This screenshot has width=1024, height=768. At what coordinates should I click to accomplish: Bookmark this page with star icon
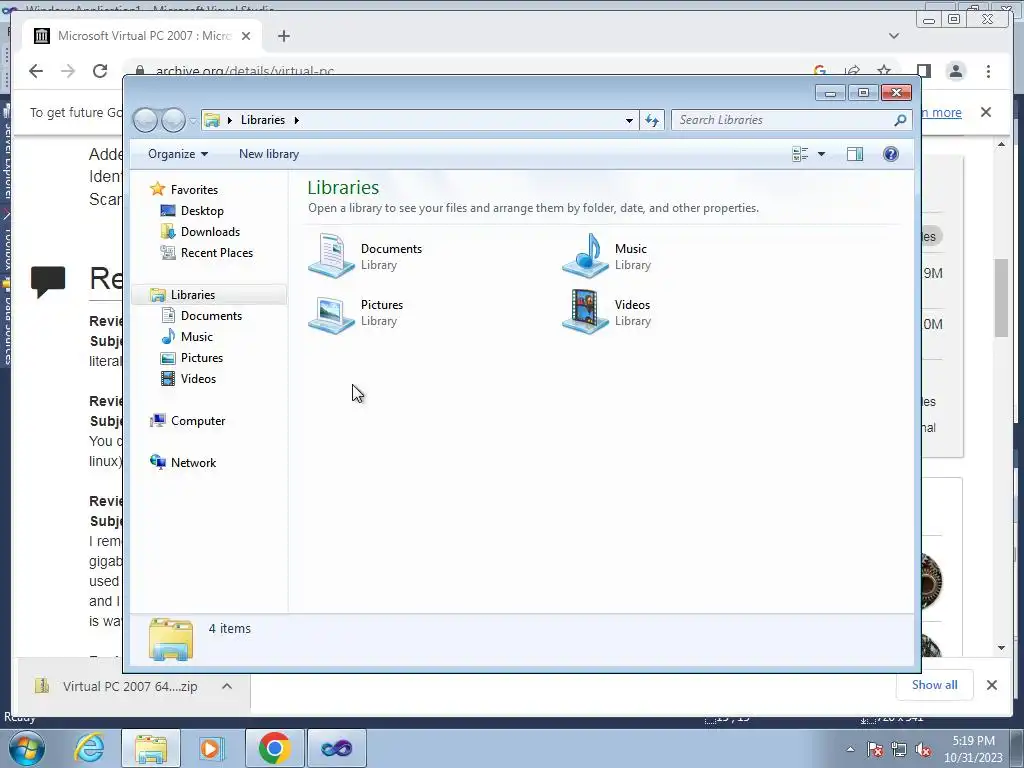[x=884, y=70]
